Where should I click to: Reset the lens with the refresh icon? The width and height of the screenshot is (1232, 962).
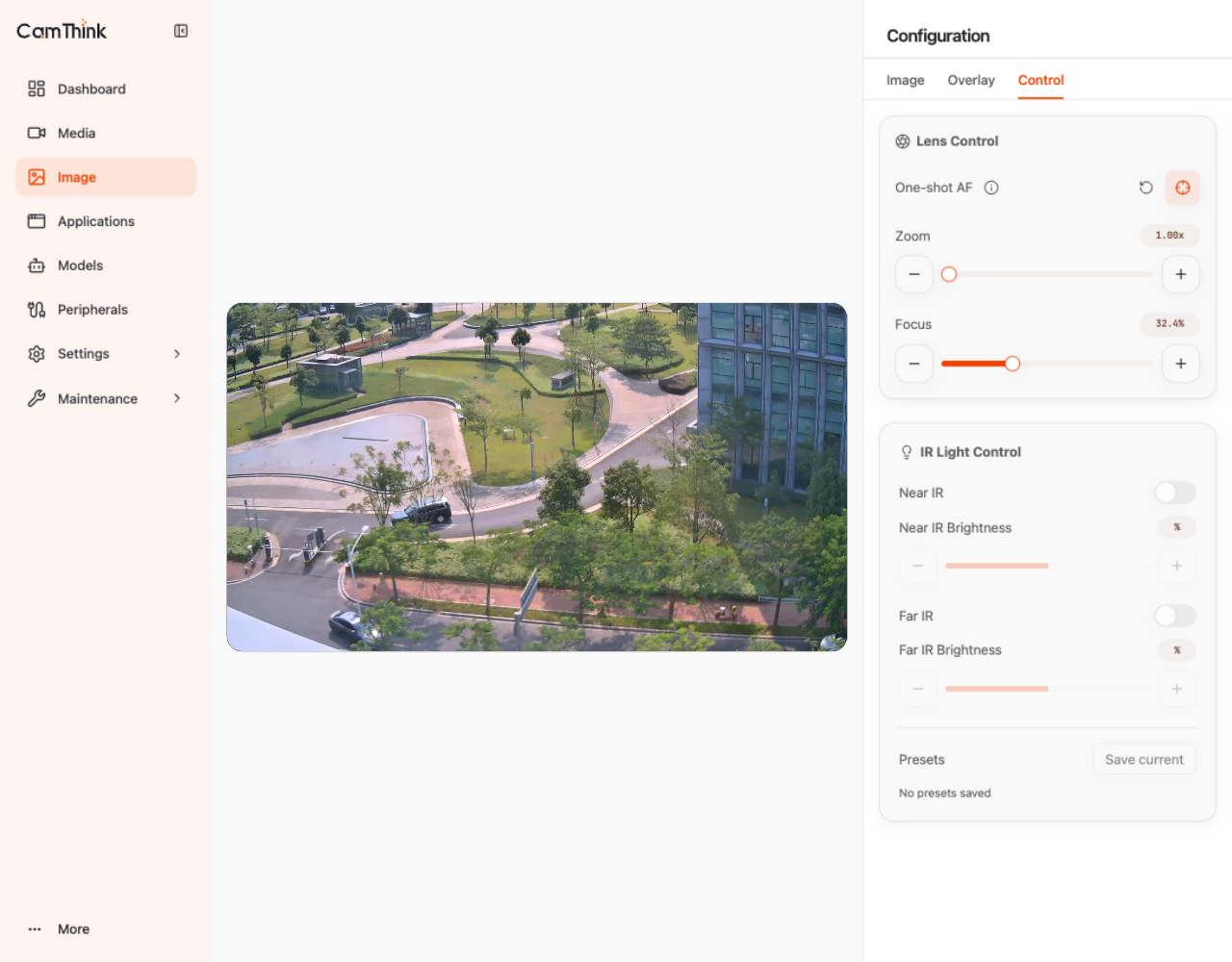pyautogui.click(x=1145, y=188)
